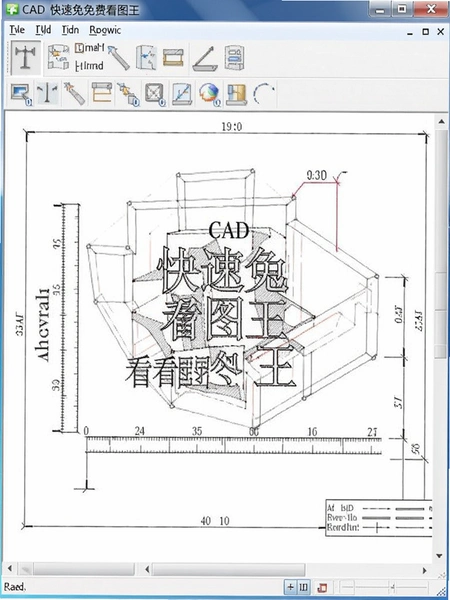
Task: Open the 'Tidn' menu
Action: coord(70,30)
